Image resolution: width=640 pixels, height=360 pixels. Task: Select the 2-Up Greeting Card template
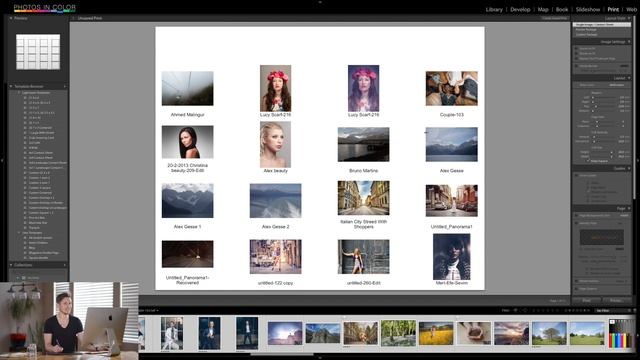pyautogui.click(x=41, y=138)
